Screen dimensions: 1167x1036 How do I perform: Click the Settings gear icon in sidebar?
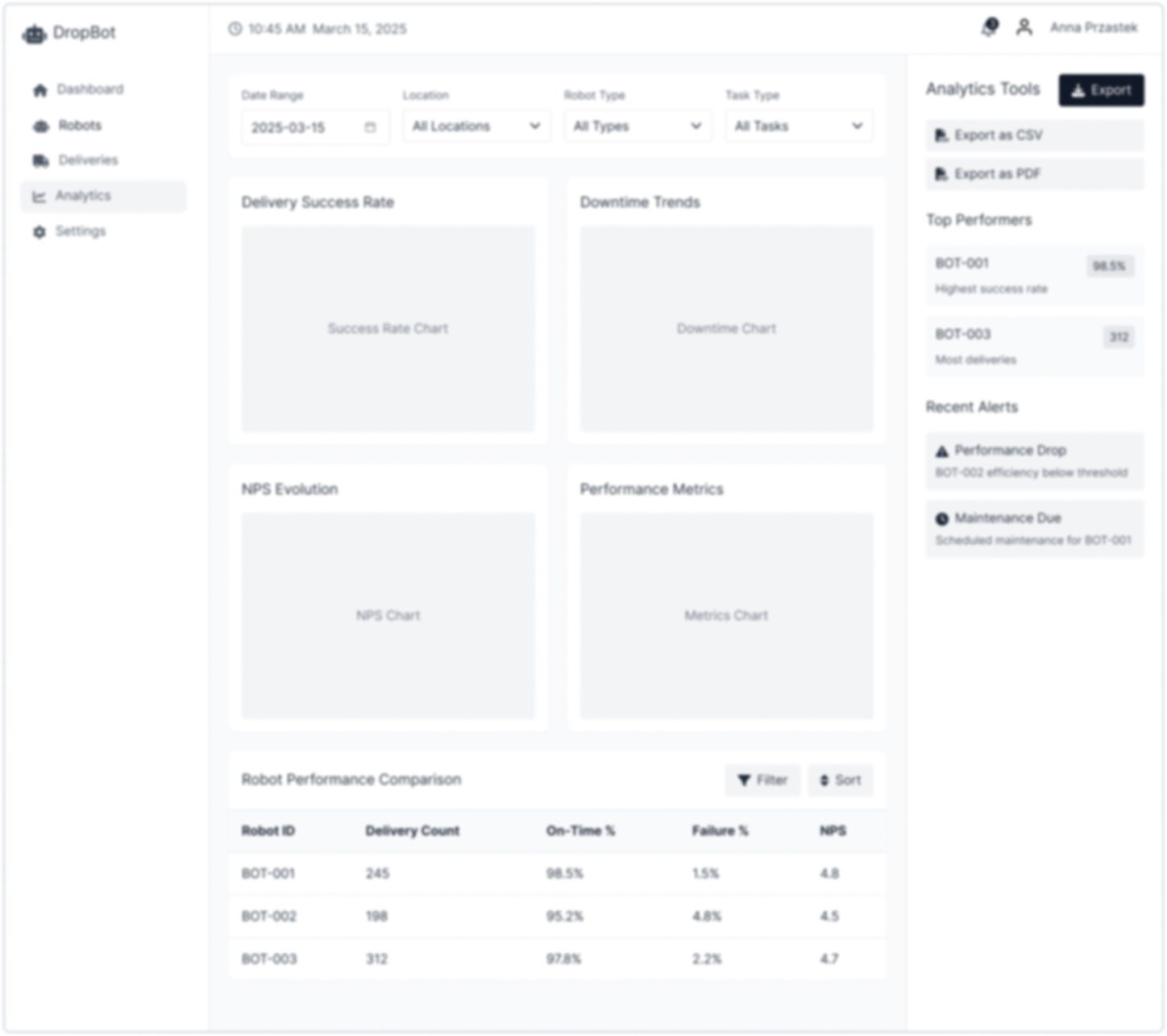pyautogui.click(x=39, y=232)
